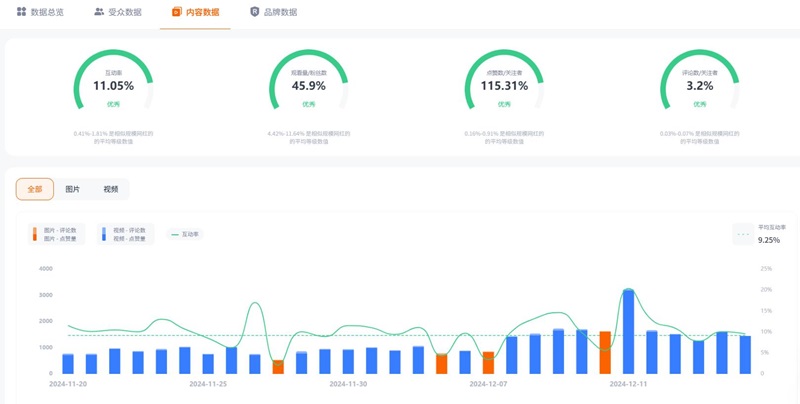Image resolution: width=800 pixels, height=404 pixels.
Task: Click the blue 视频 legend icon
Action: coord(104,234)
